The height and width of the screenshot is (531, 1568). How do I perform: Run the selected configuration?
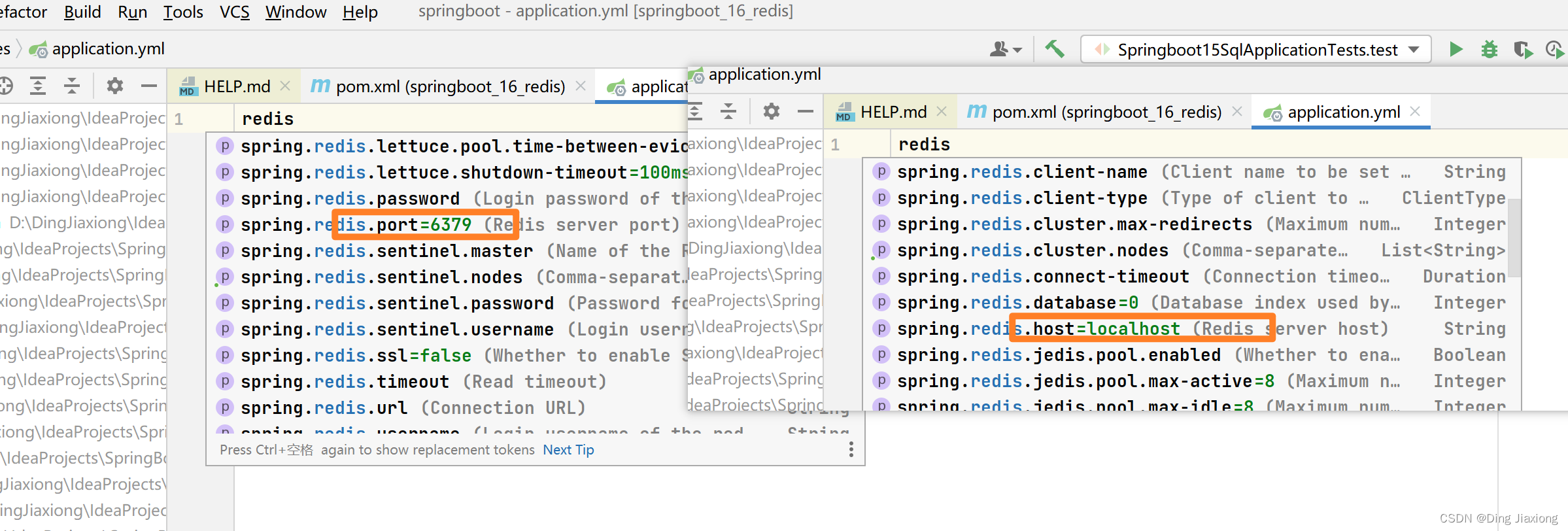pos(1456,50)
